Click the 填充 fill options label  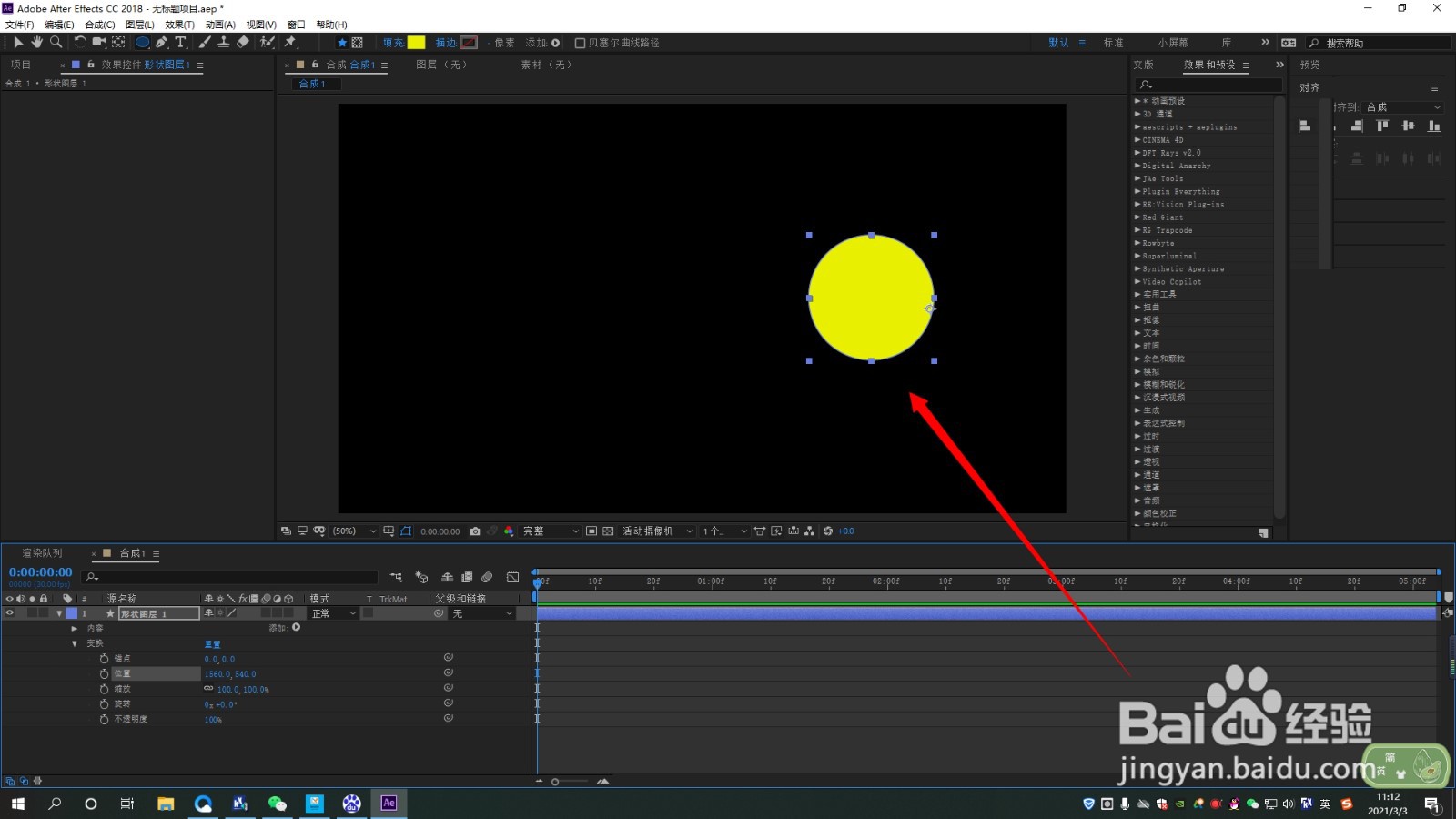click(393, 43)
